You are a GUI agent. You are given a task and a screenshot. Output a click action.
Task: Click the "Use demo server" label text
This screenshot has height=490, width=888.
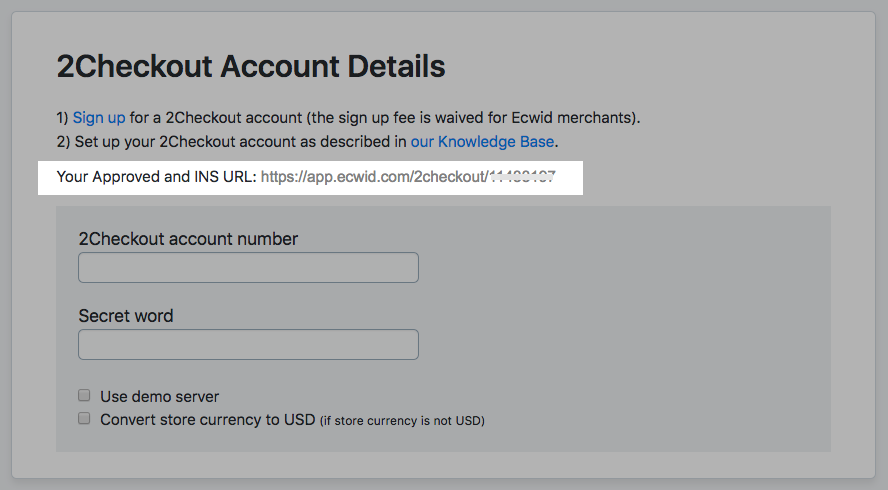(160, 397)
